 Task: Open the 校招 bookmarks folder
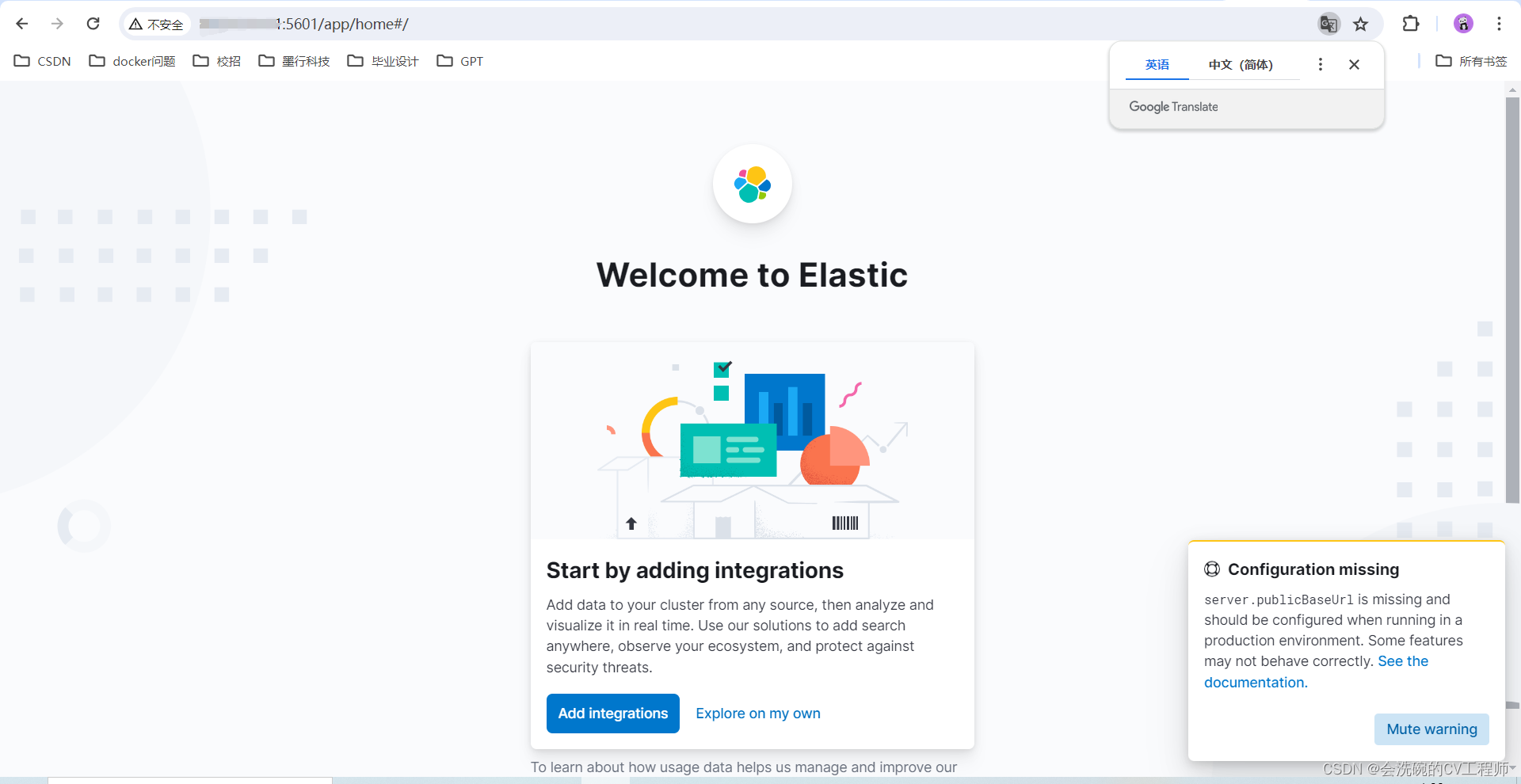tap(217, 61)
